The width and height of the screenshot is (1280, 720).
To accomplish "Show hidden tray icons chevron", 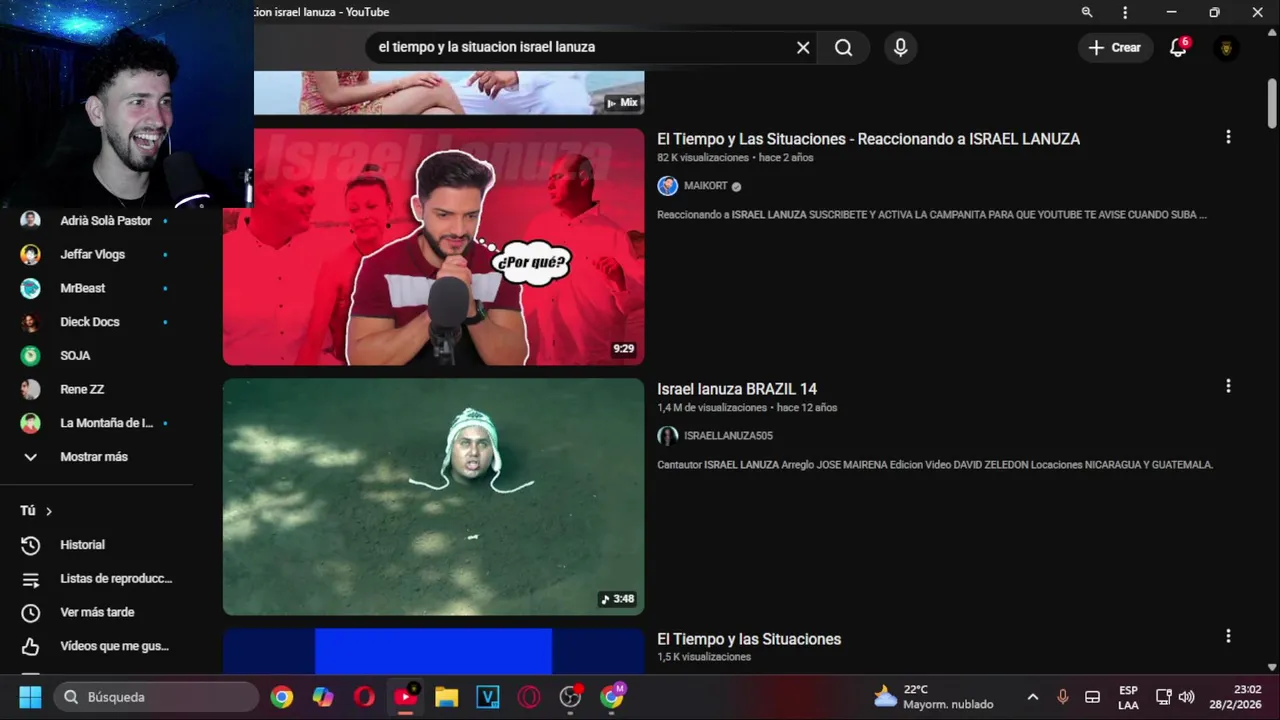I will [1033, 697].
